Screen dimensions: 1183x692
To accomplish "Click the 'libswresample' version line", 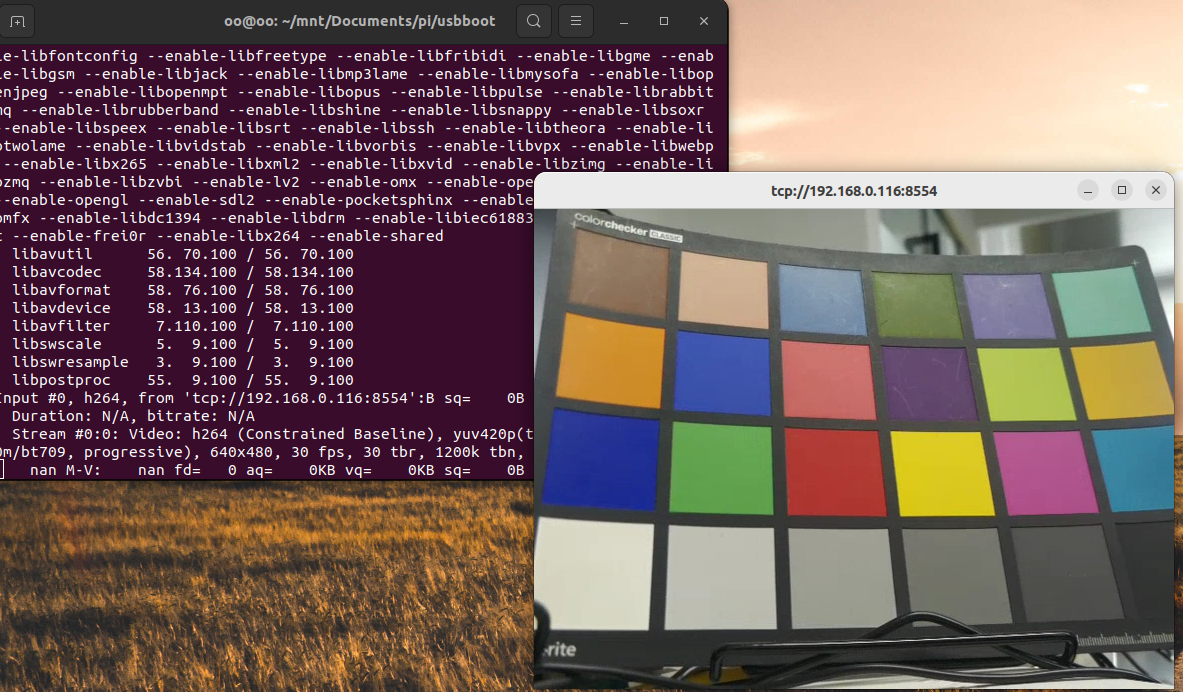I will (183, 362).
